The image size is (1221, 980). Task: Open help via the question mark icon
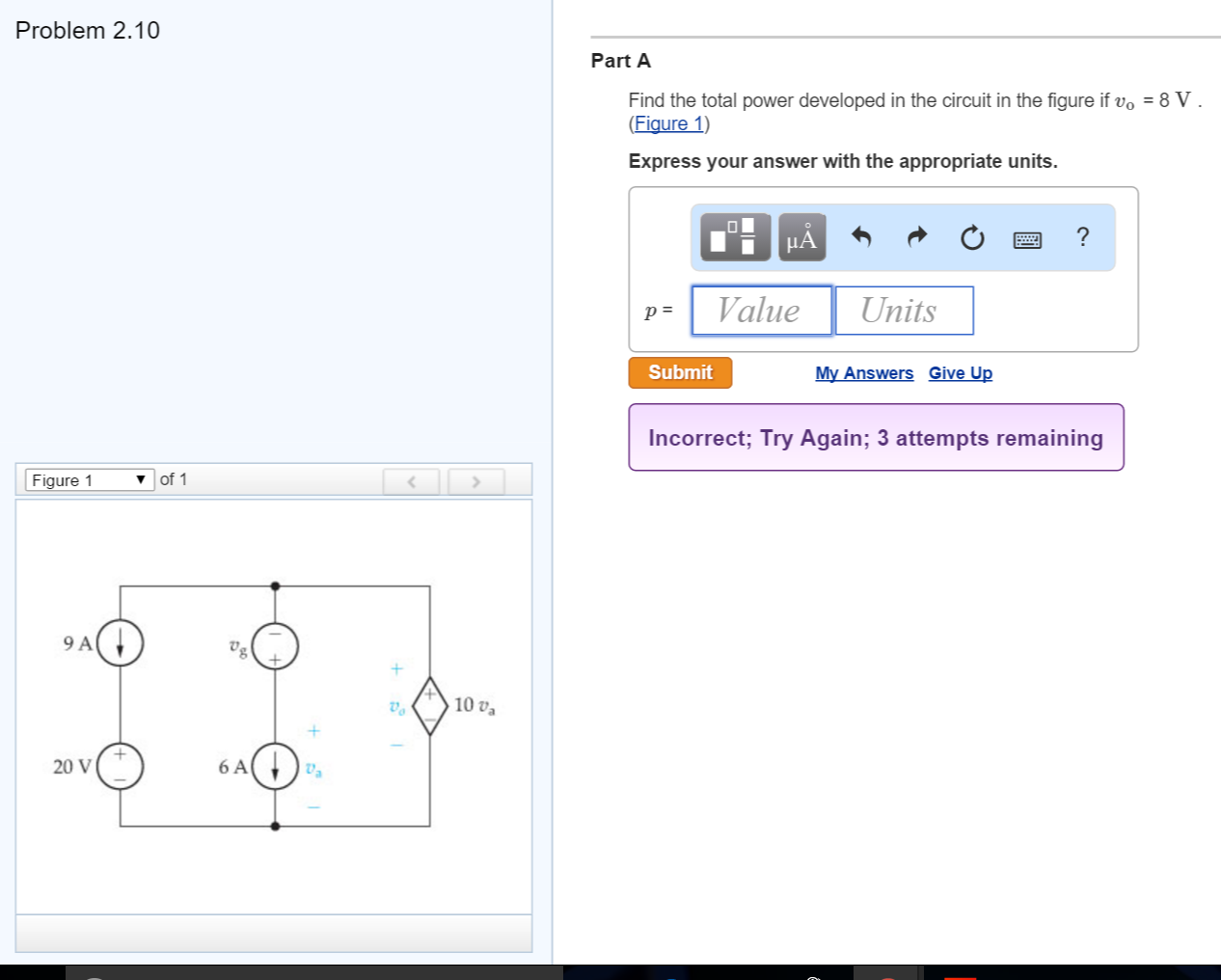pyautogui.click(x=1081, y=236)
